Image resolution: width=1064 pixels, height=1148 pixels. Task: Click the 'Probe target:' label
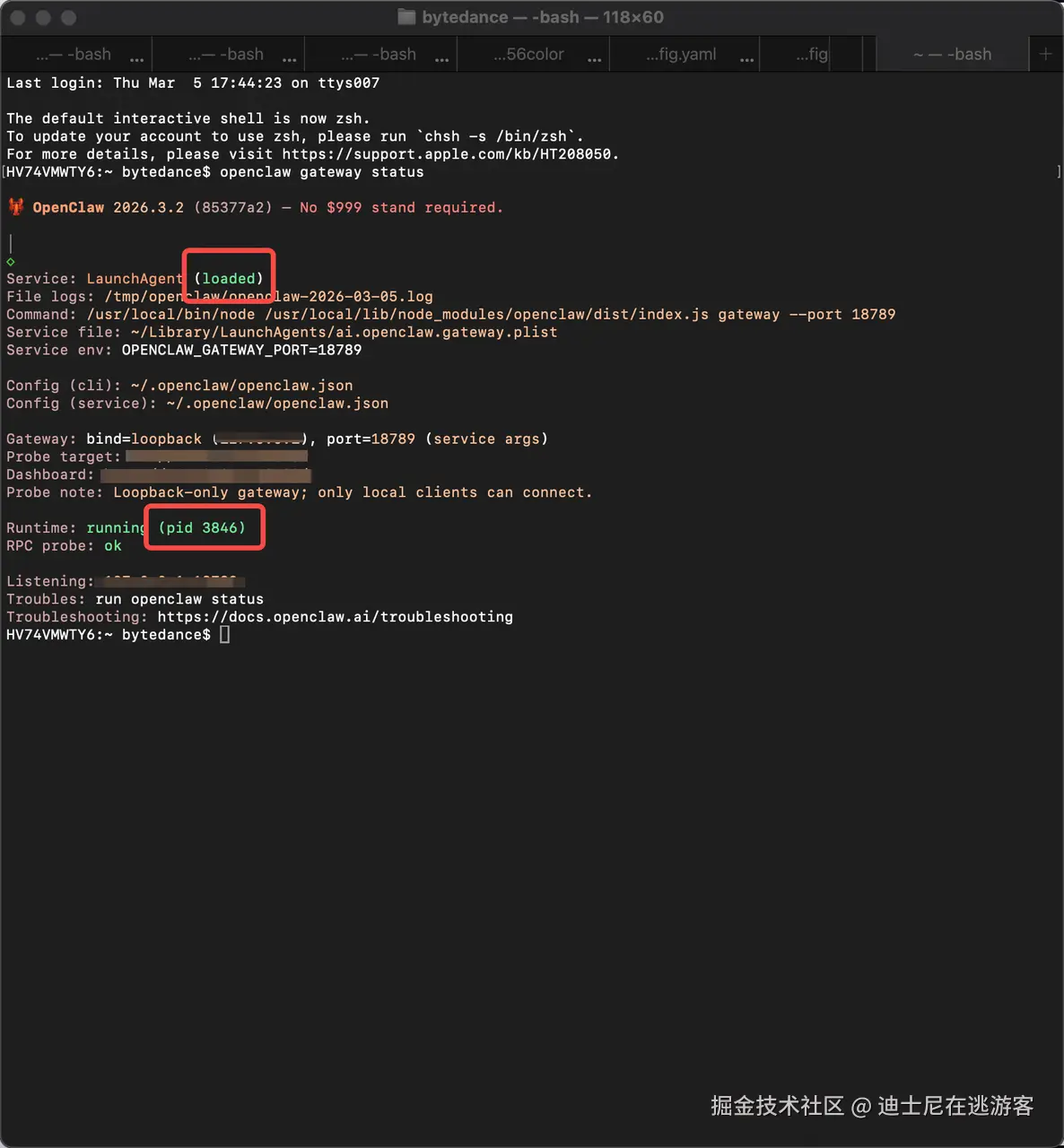pyautogui.click(x=63, y=457)
